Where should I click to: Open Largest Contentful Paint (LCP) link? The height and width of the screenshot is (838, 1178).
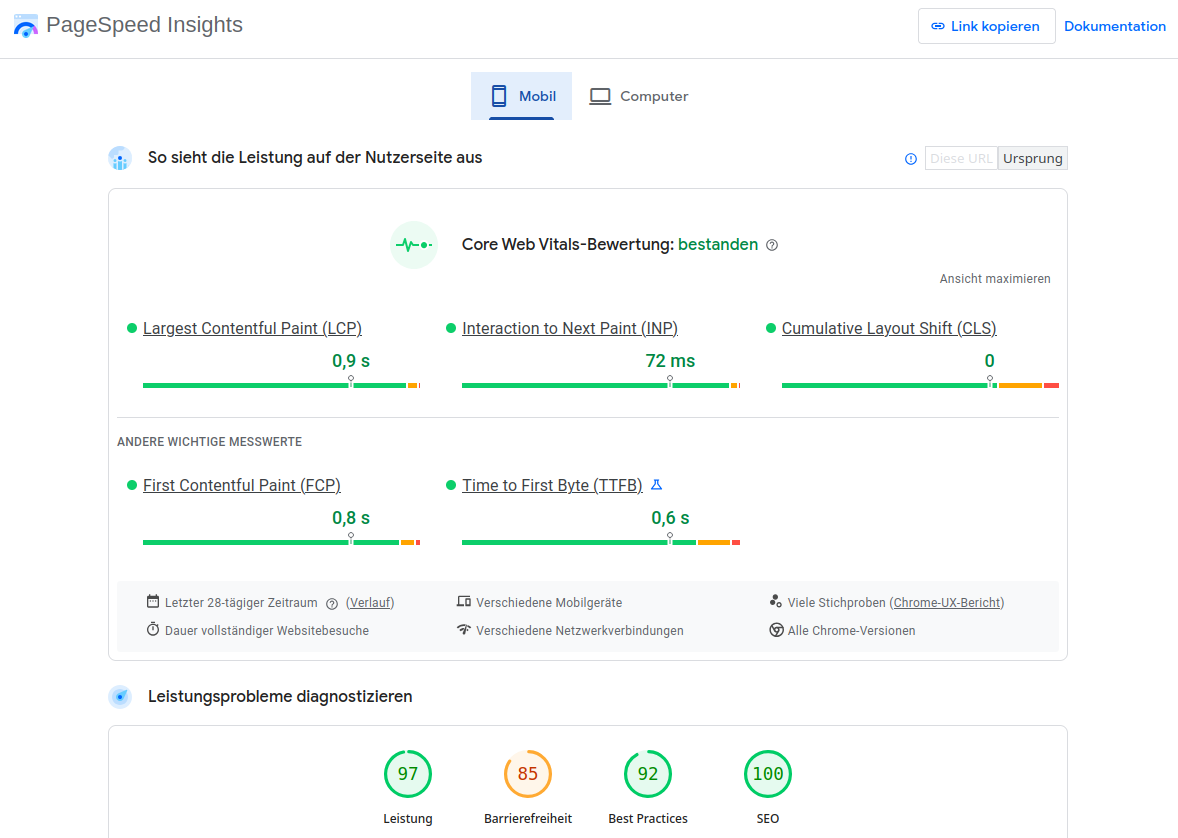(252, 328)
